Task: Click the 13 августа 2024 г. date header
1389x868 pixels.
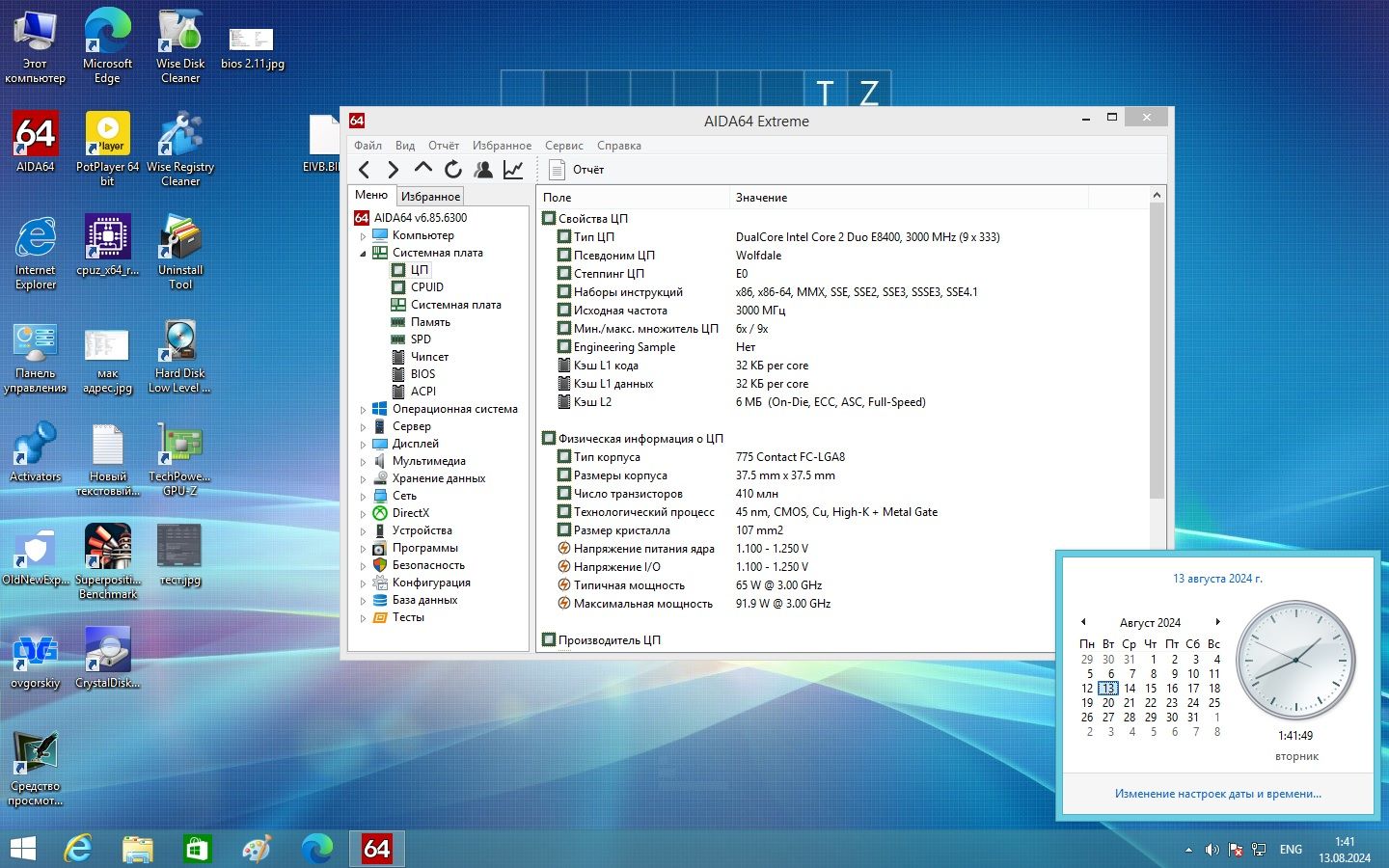Action: point(1217,579)
